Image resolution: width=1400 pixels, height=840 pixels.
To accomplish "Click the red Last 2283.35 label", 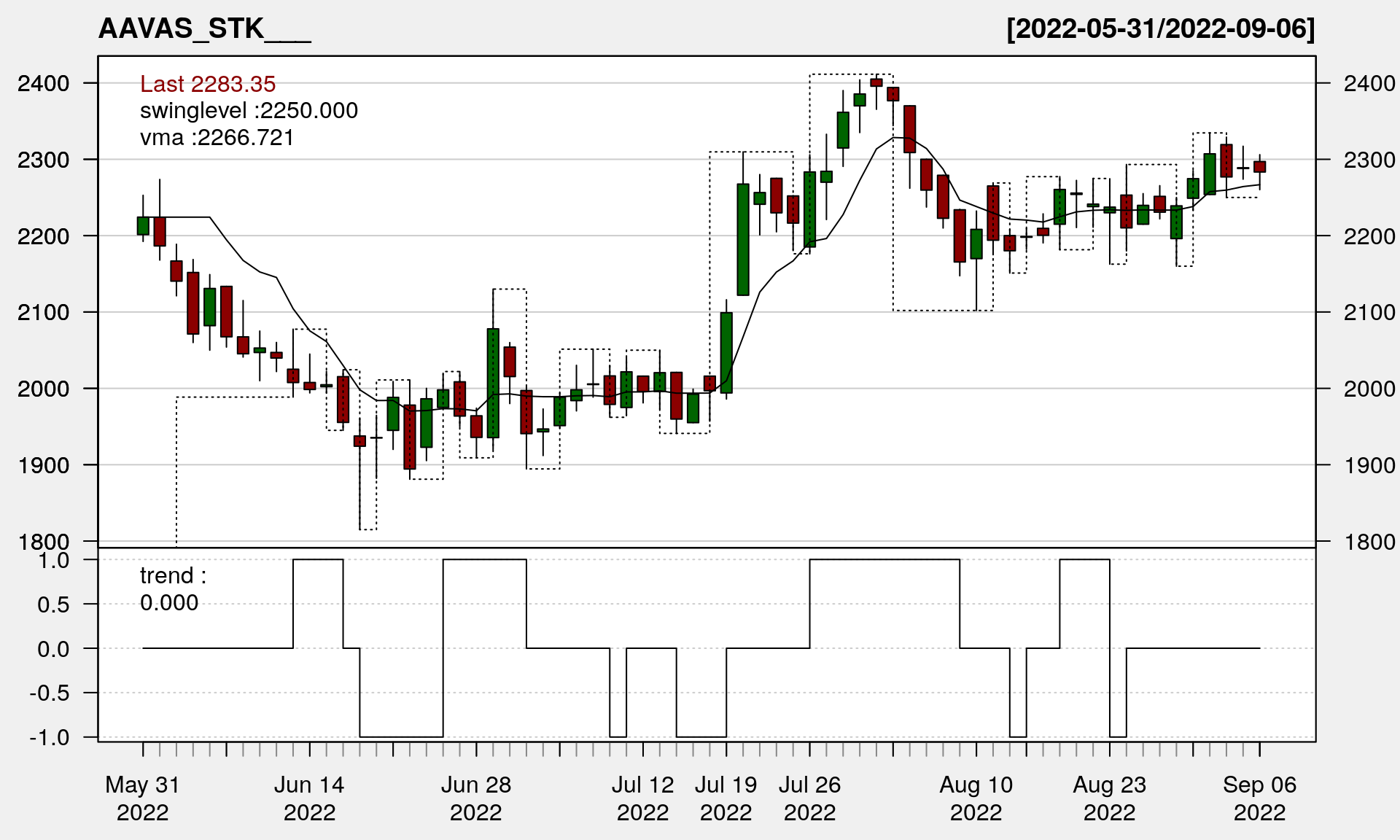I will pos(208,84).
